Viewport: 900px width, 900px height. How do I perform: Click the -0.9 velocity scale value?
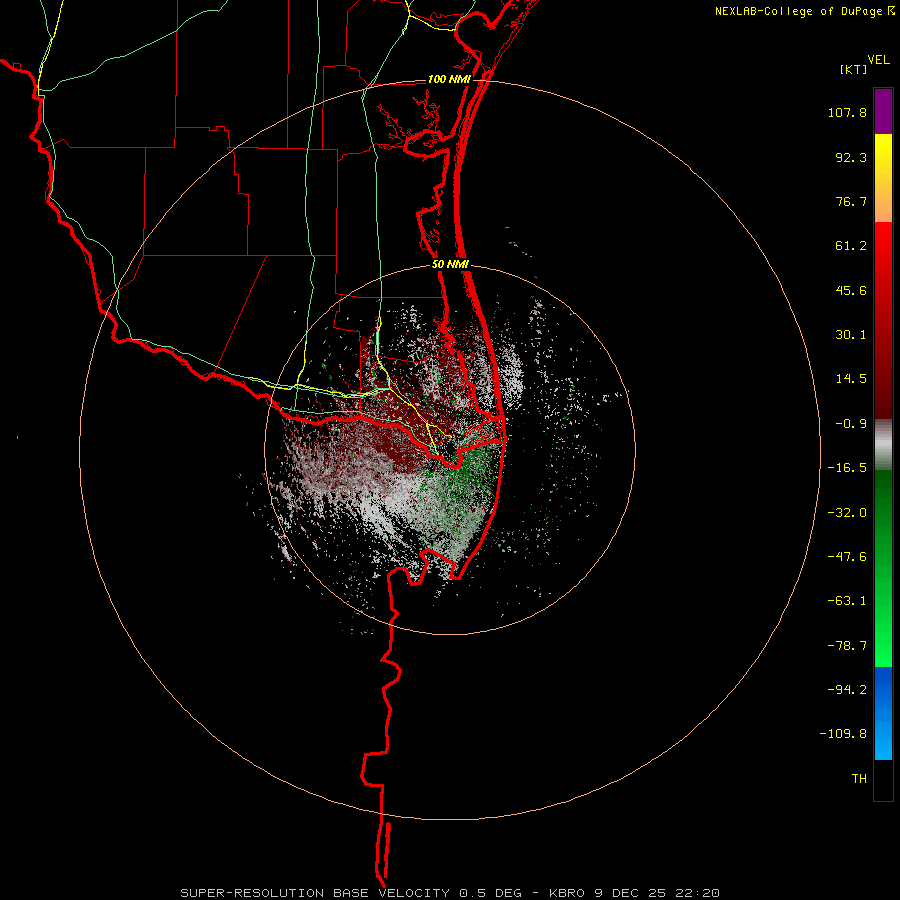851,424
